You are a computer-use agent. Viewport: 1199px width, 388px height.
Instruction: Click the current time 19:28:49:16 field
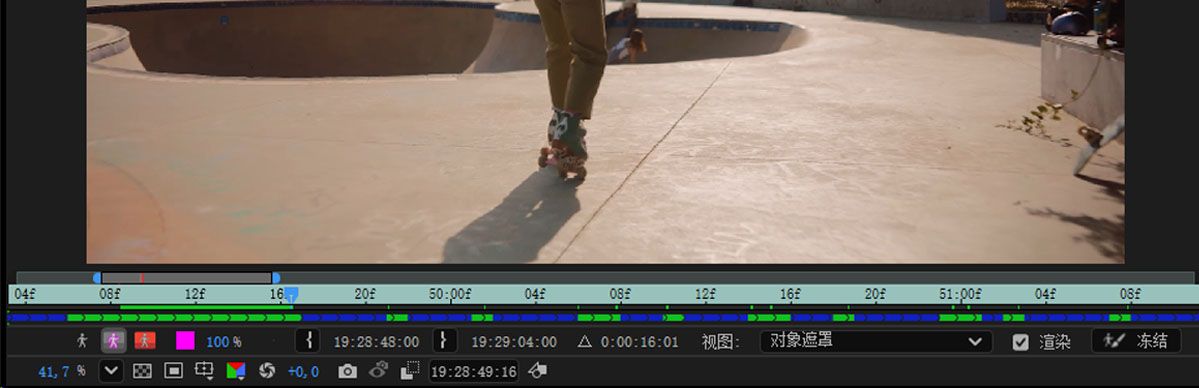point(473,372)
